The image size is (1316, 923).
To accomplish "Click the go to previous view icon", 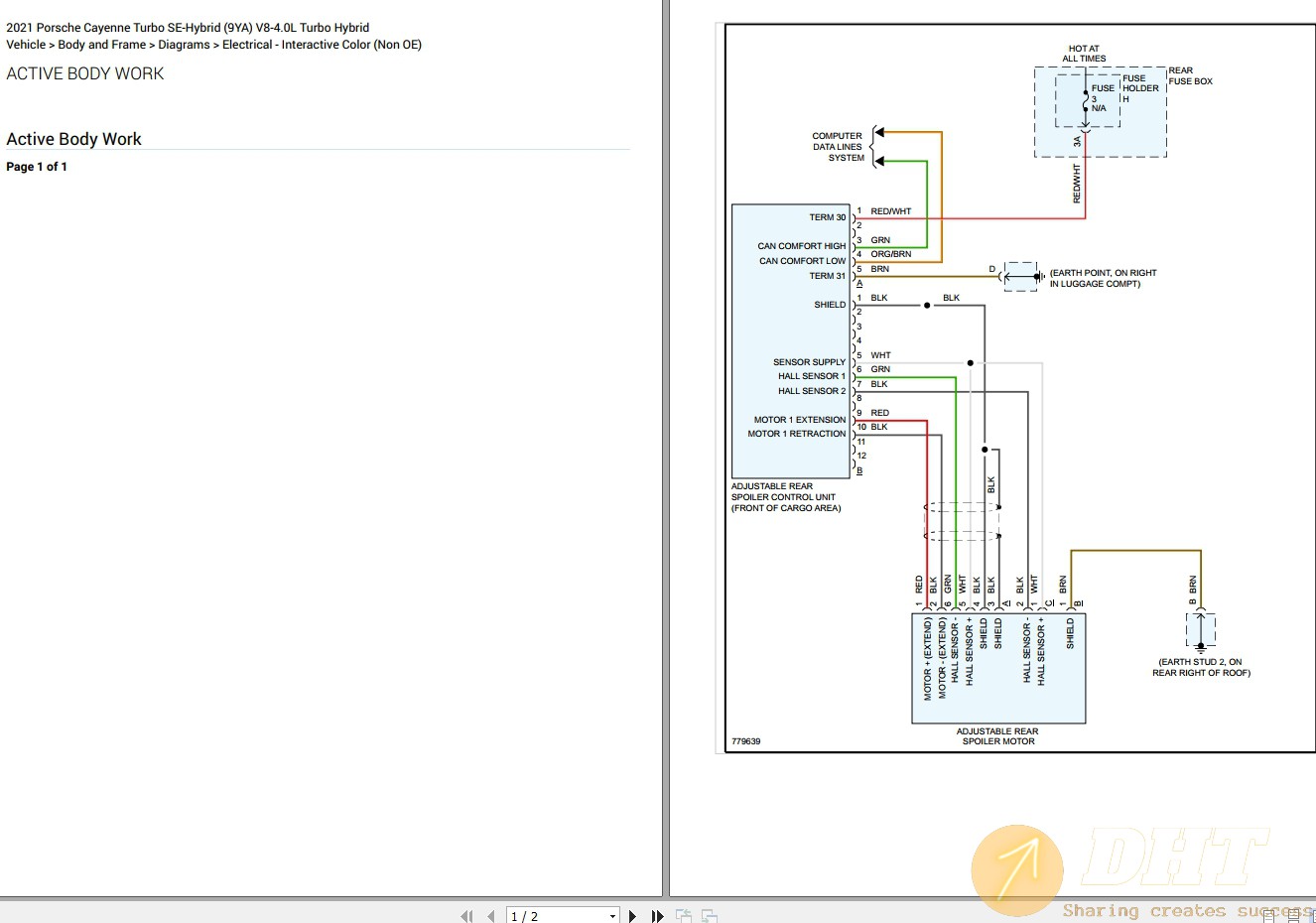I will coord(684,916).
